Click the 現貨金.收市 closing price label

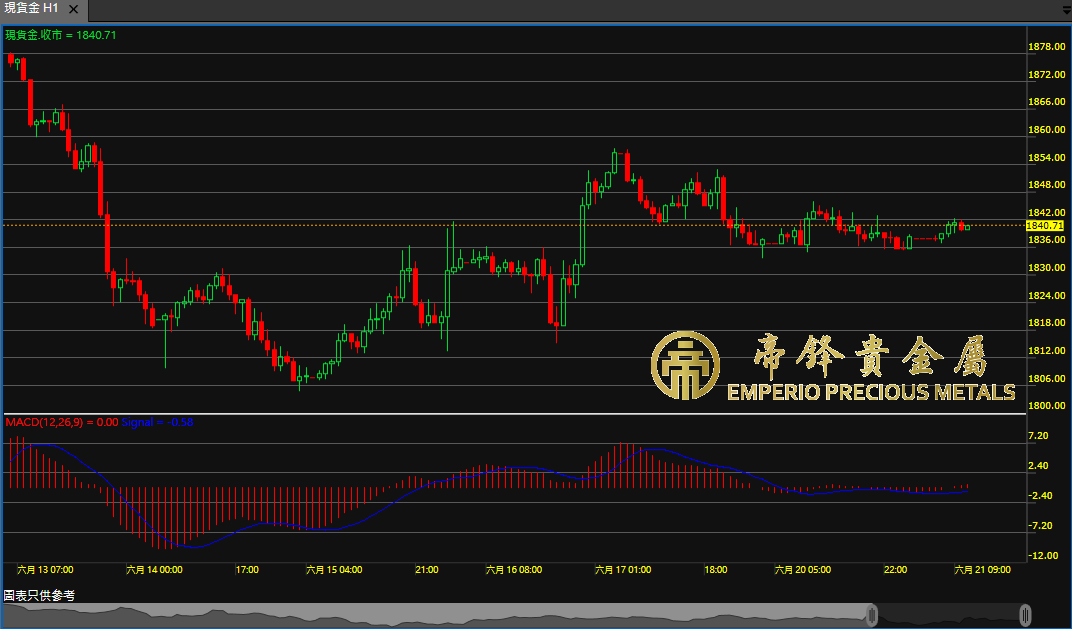pos(61,35)
